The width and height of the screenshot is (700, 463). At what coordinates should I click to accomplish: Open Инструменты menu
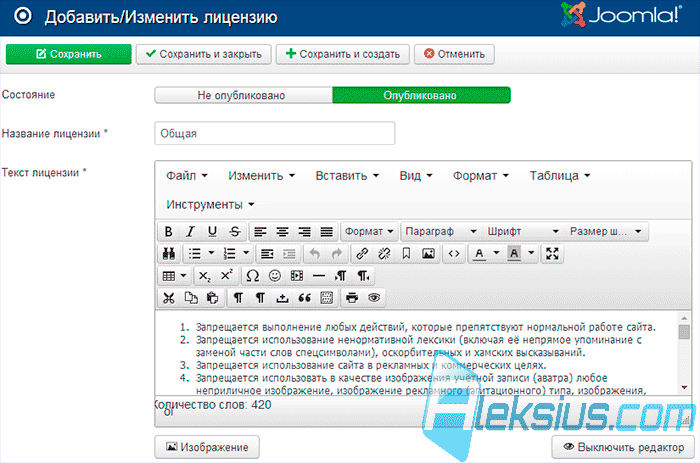(210, 204)
